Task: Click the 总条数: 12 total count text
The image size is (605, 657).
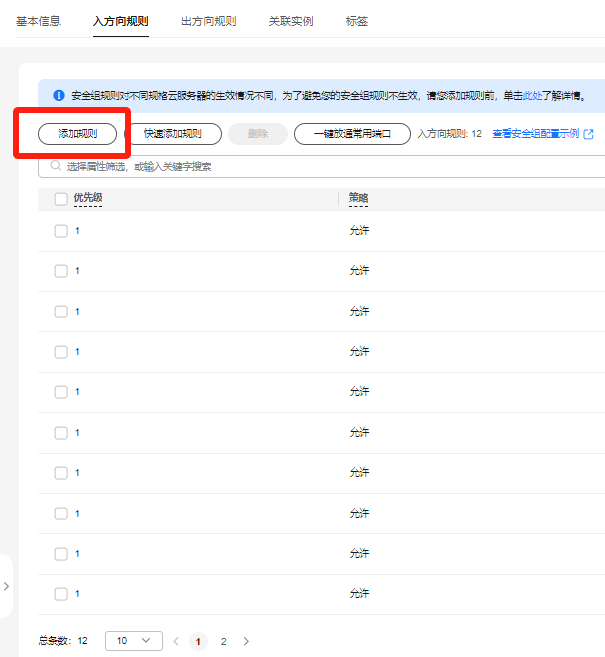Action: pyautogui.click(x=63, y=641)
